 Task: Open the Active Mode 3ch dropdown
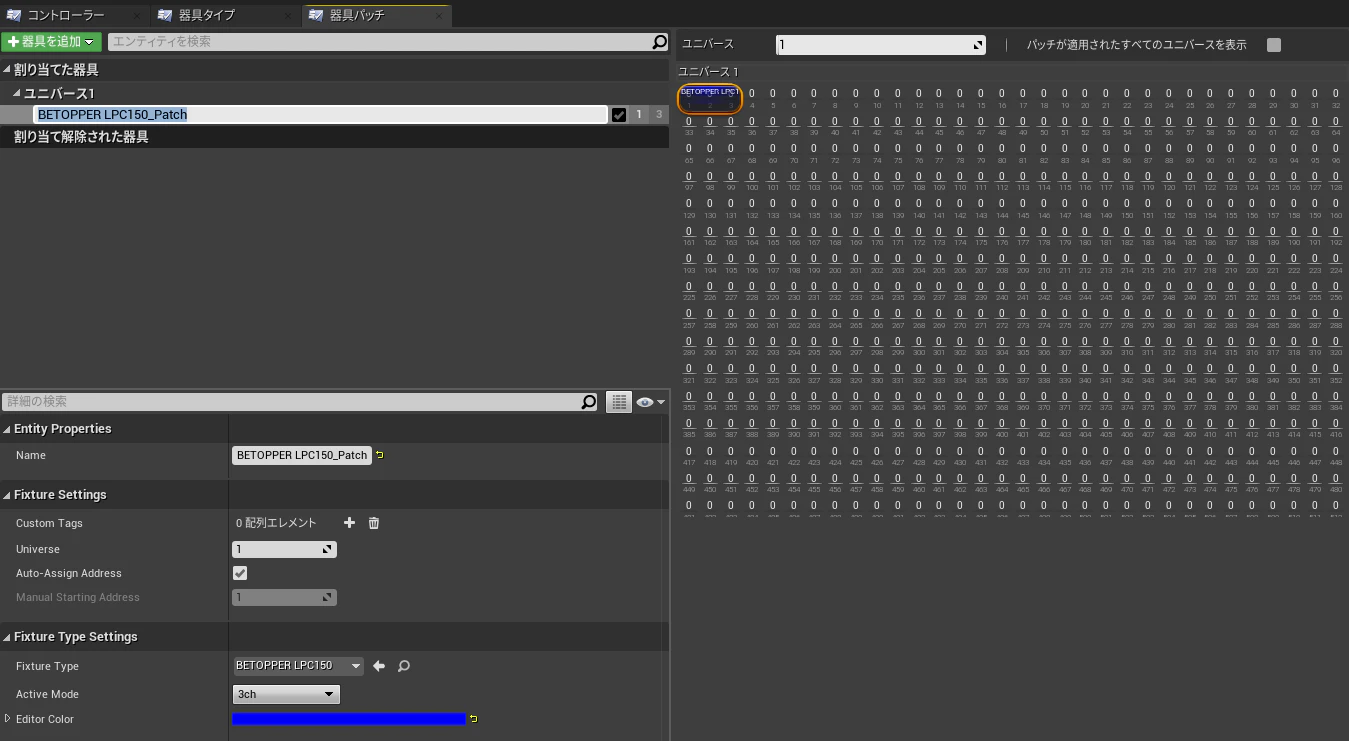(286, 694)
